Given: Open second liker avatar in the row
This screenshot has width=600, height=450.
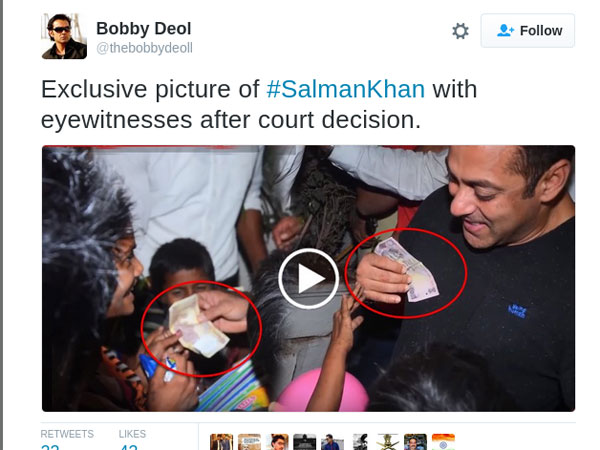Looking at the screenshot, I should pos(249,441).
